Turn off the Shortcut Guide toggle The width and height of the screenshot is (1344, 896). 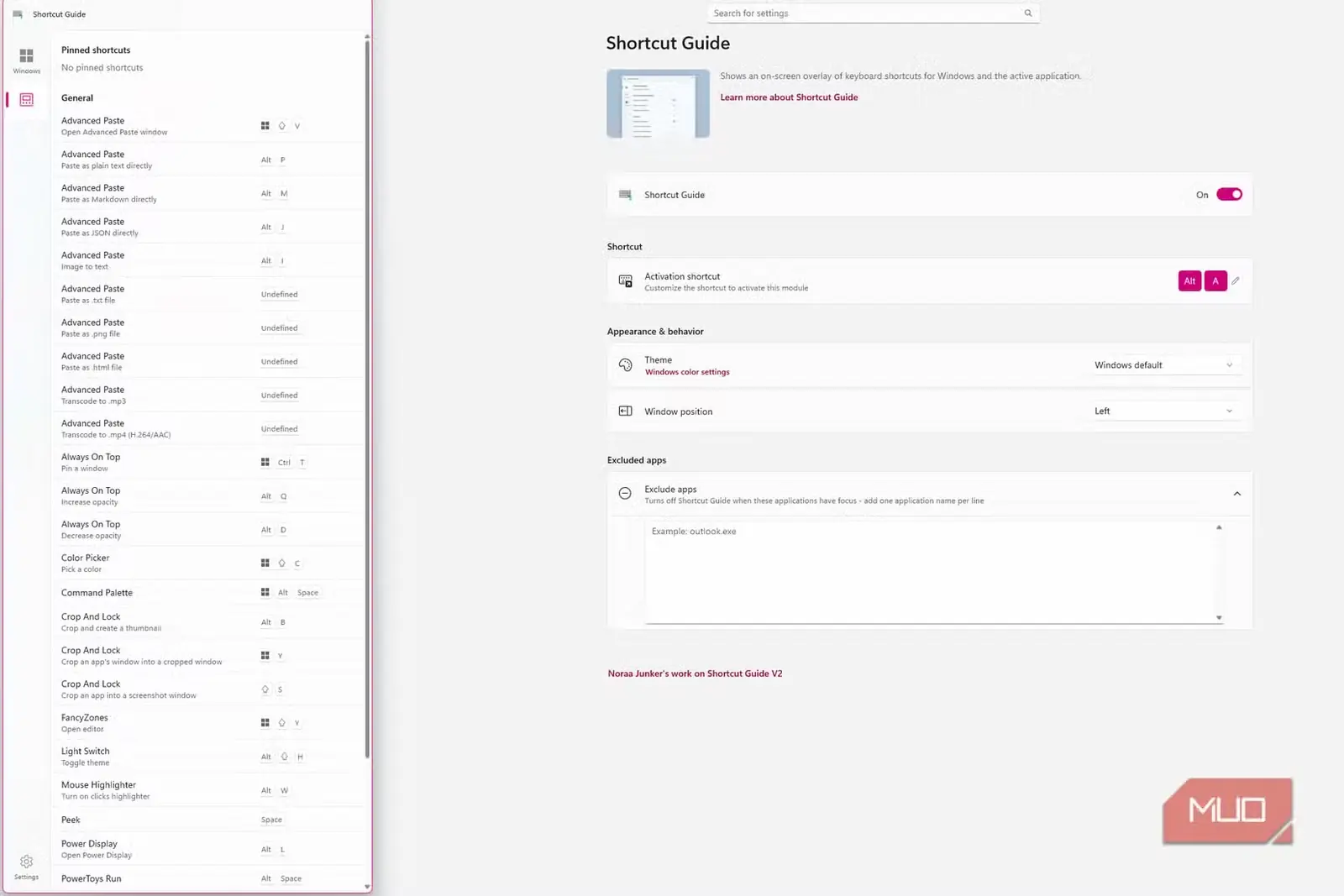tap(1229, 194)
